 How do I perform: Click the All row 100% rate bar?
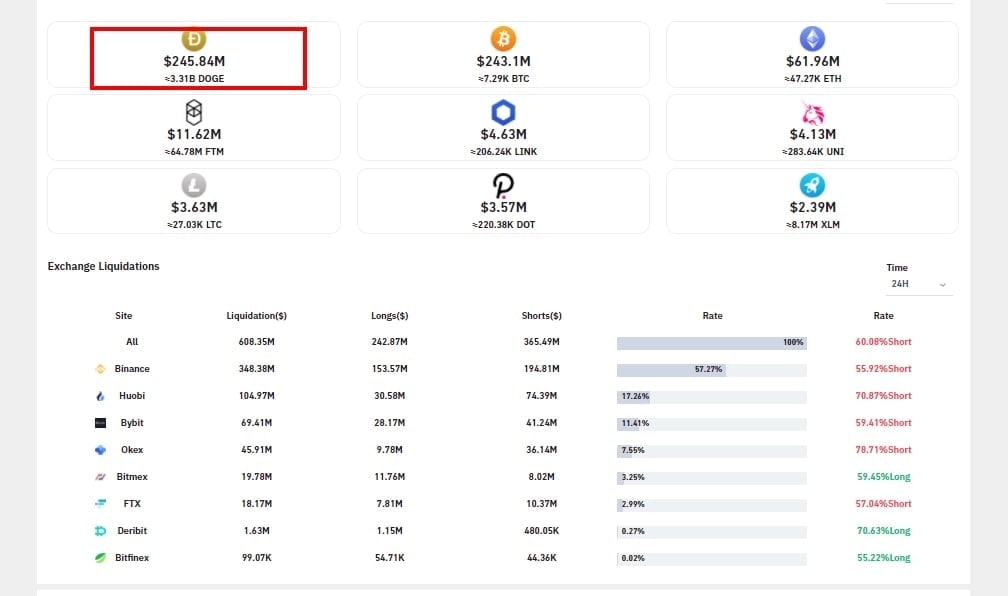(x=711, y=342)
